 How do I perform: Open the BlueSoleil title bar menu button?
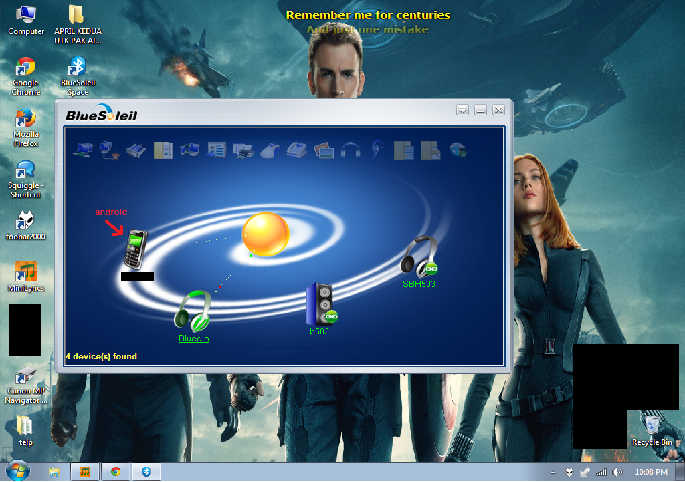(462, 110)
